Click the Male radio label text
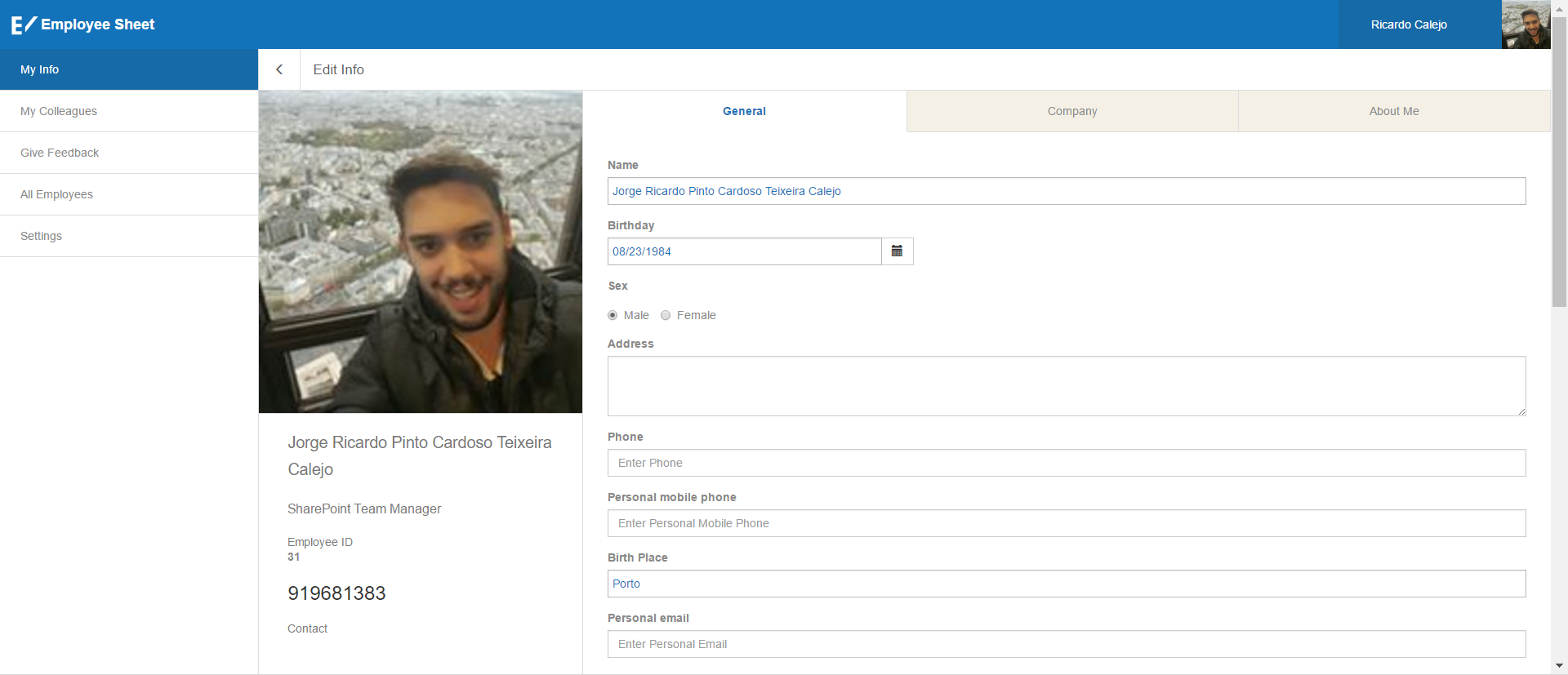 click(x=636, y=315)
